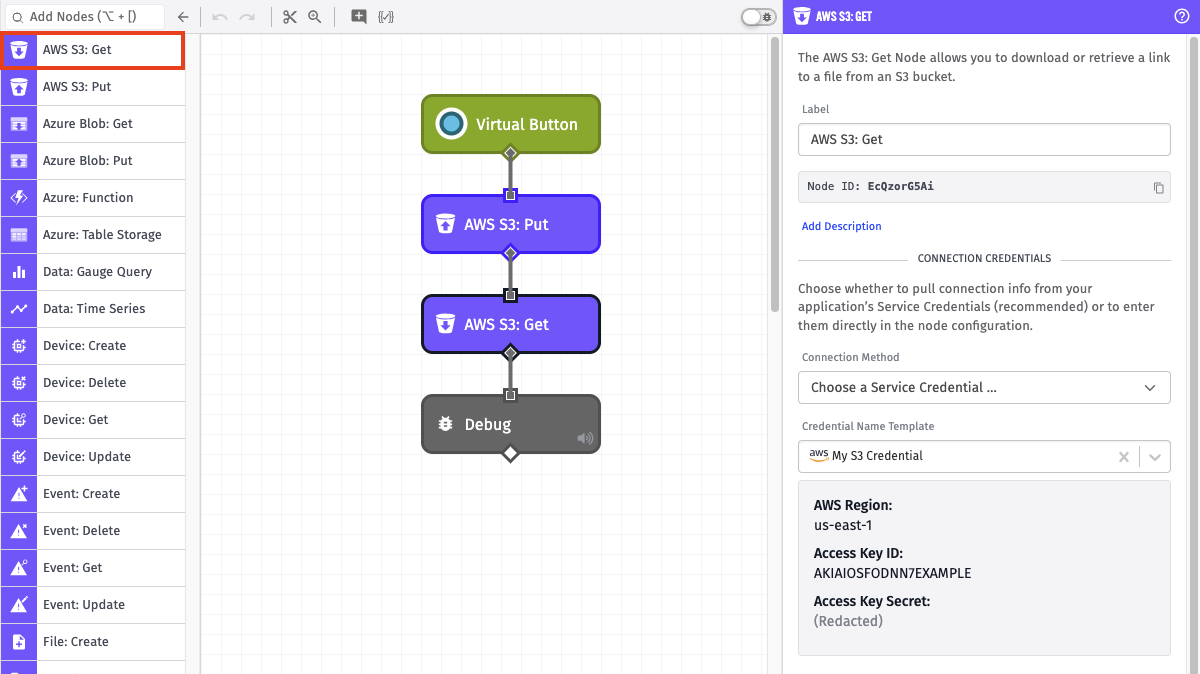
Task: Click the us-east-1 region value
Action: (843, 525)
